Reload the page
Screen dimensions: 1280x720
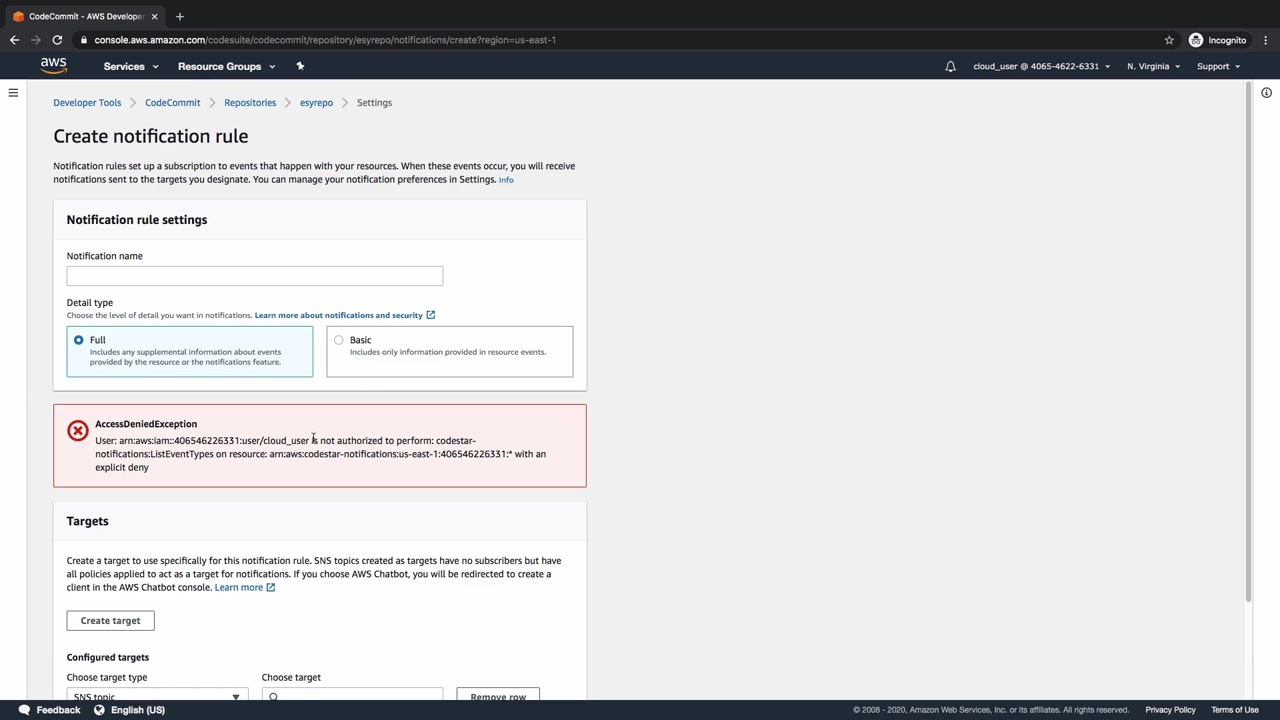(57, 40)
